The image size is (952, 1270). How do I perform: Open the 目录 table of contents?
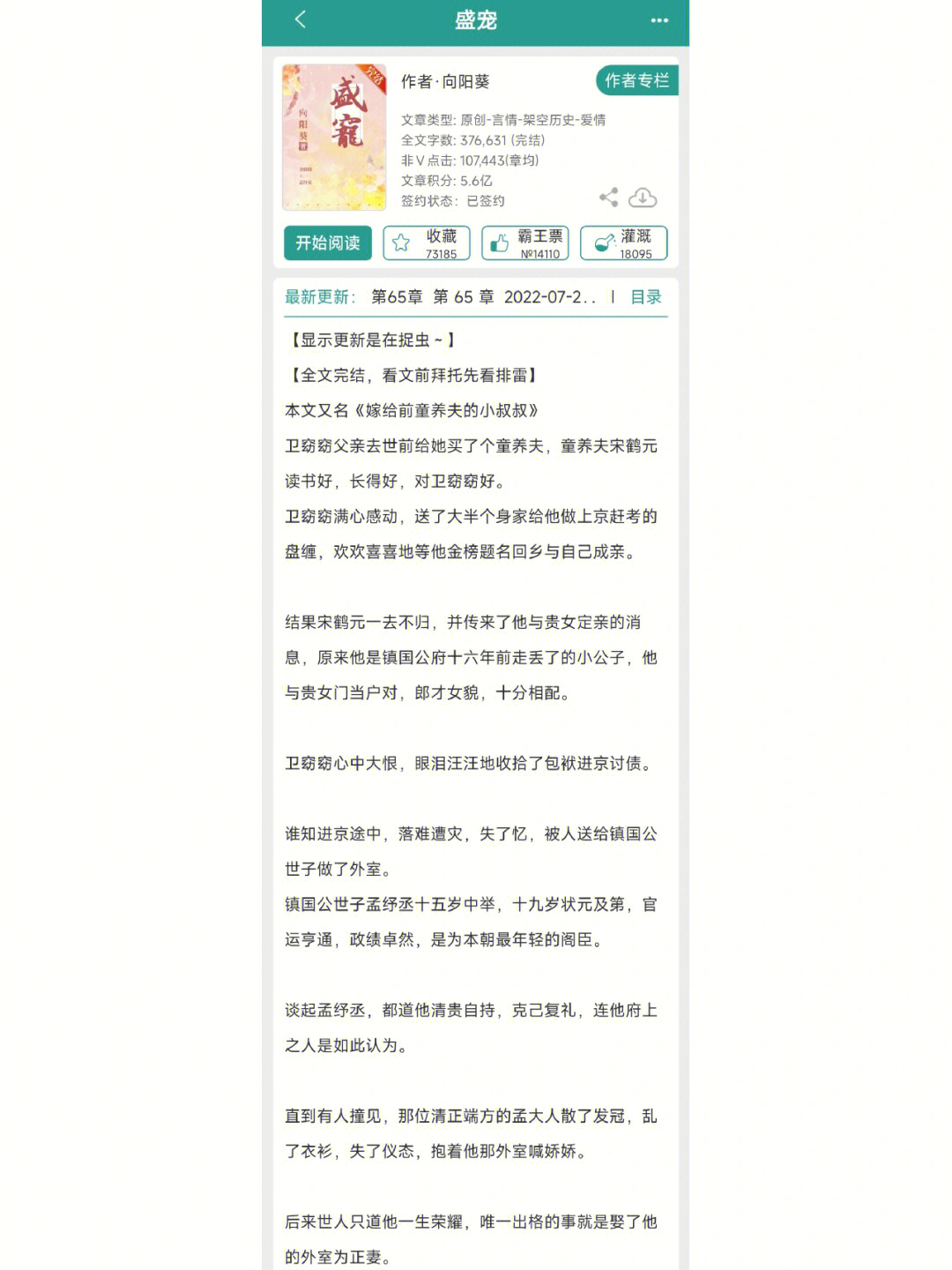click(x=646, y=297)
